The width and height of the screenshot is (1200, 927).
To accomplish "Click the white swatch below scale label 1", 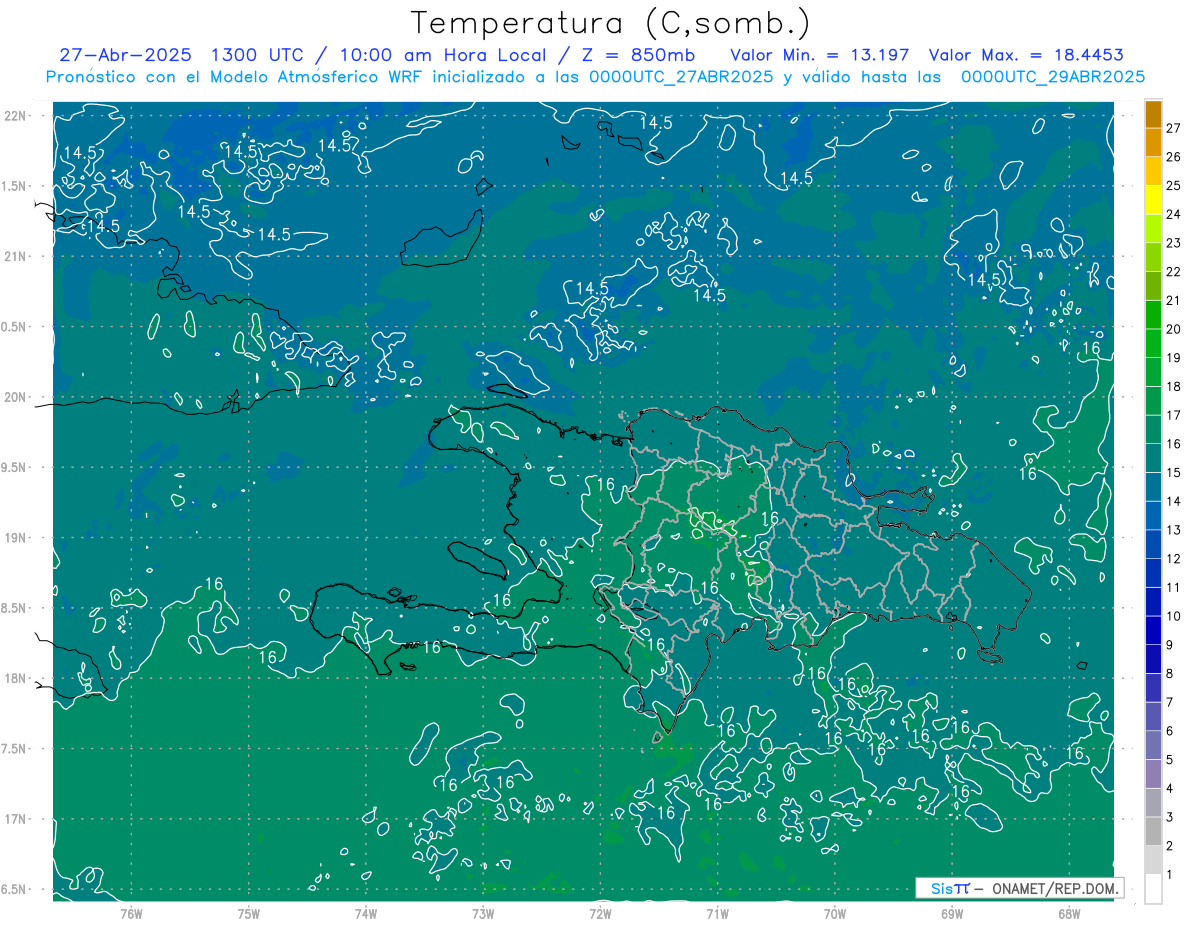I will 1153,889.
